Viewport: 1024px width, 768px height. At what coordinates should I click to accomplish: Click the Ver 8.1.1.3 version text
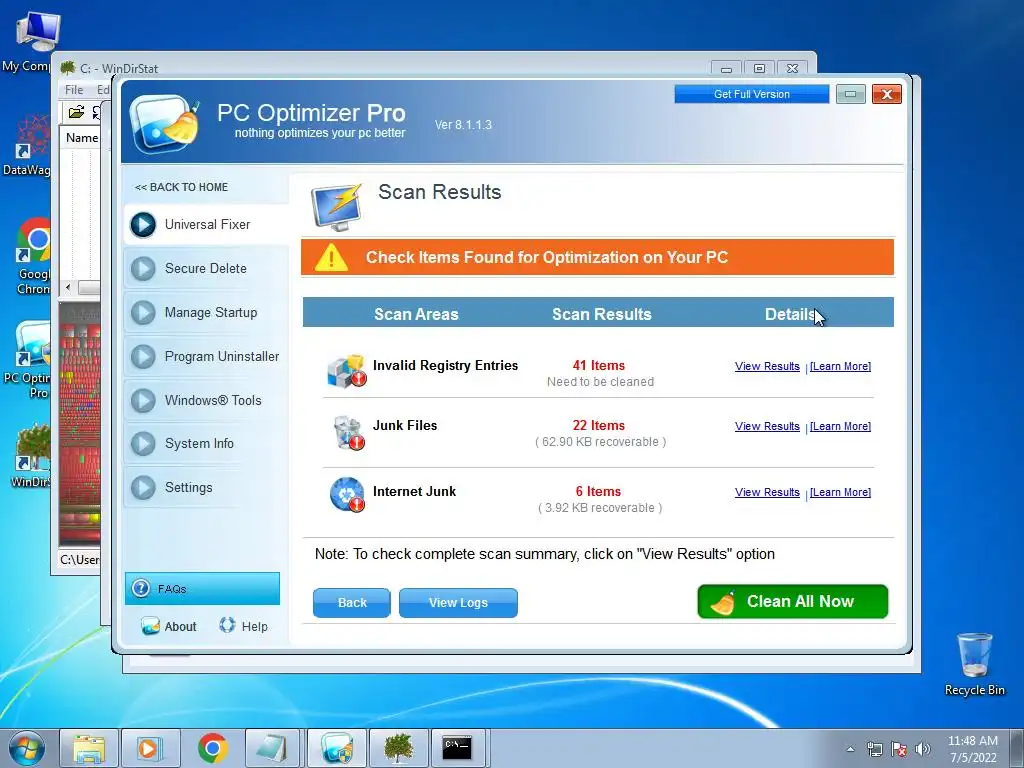463,125
